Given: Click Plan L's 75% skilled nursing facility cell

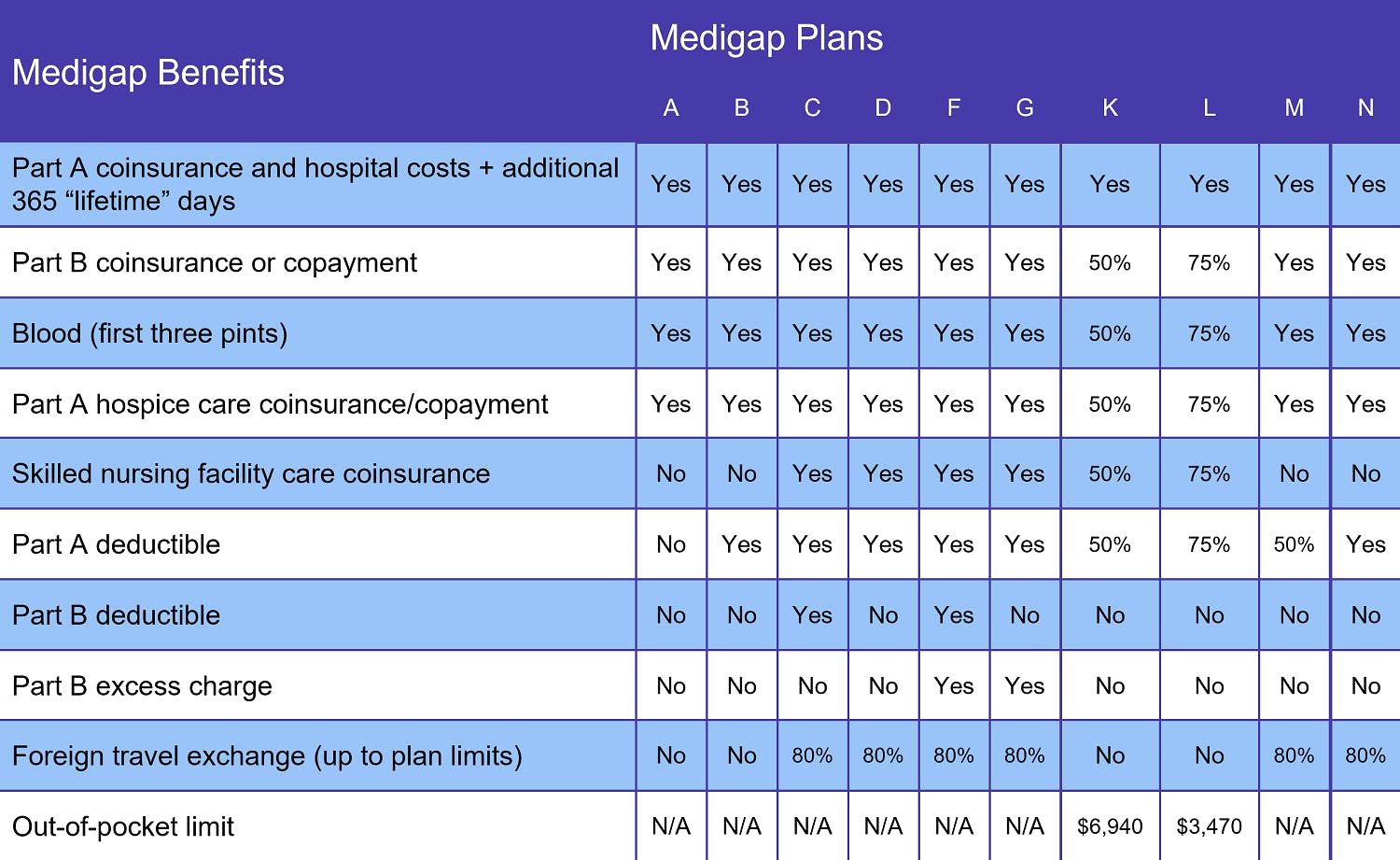Looking at the screenshot, I should tap(1209, 473).
